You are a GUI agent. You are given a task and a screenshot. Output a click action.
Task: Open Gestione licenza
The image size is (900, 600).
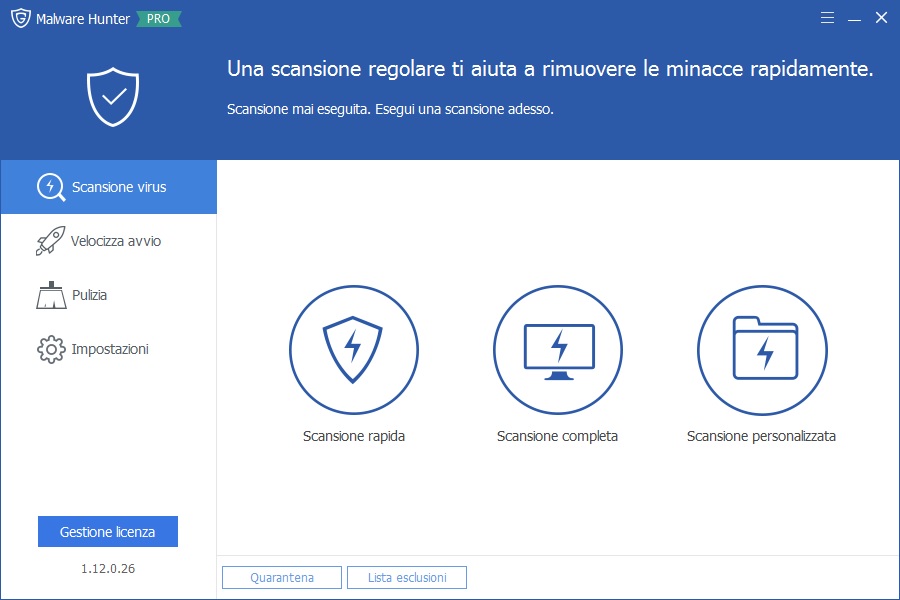(x=108, y=532)
